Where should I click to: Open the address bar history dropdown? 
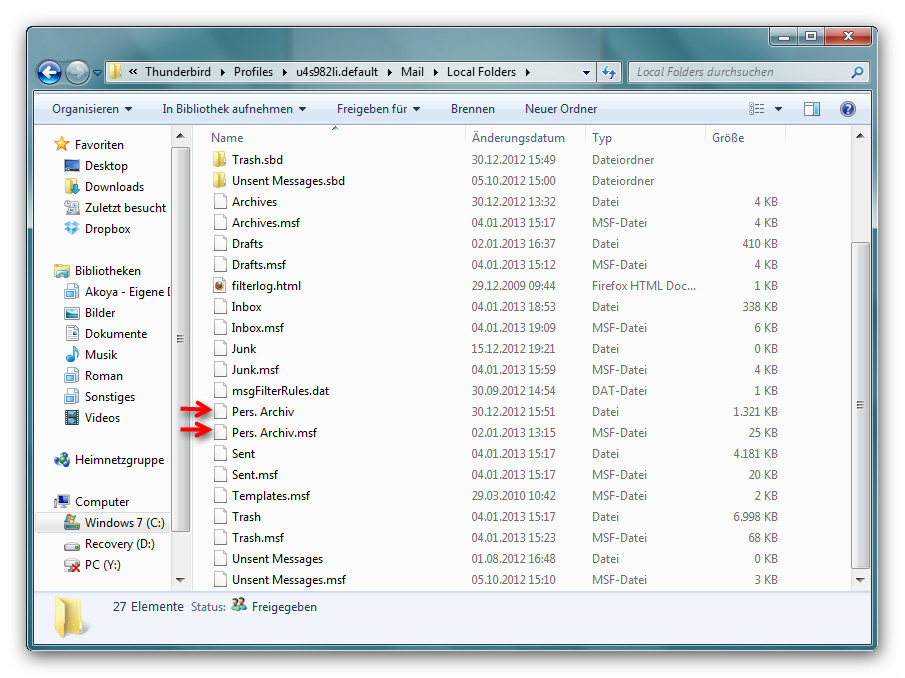[x=586, y=73]
